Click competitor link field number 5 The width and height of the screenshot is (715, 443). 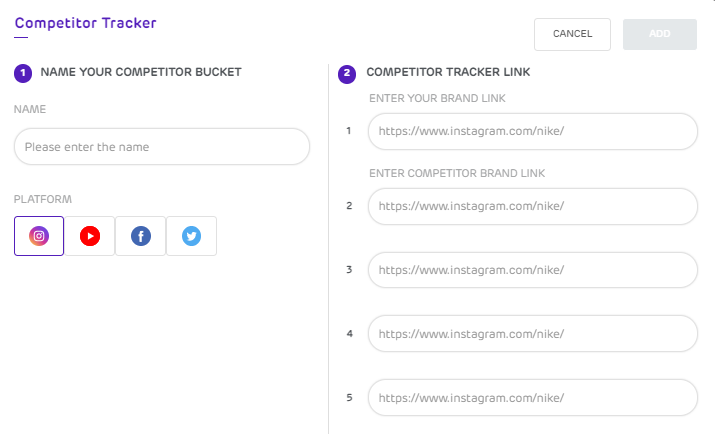[532, 397]
